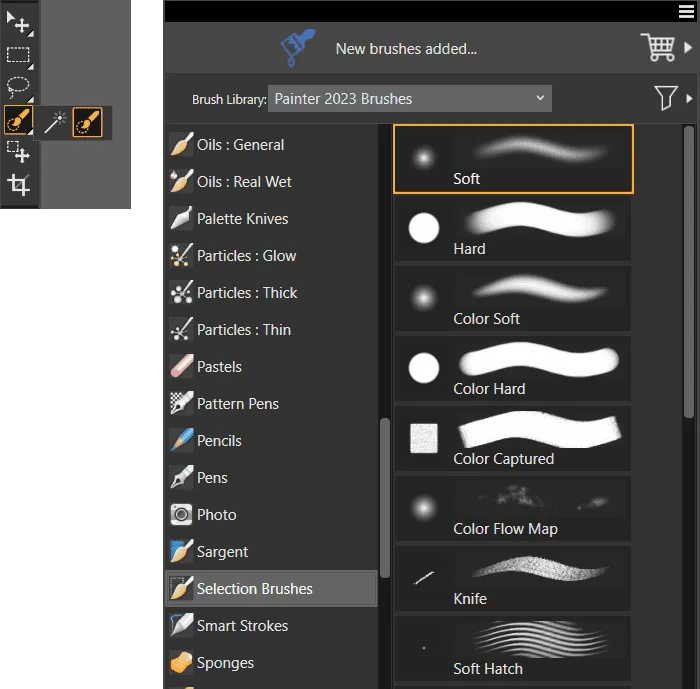This screenshot has height=689, width=700.
Task: Click the brush category list scrollbar
Action: (384, 498)
